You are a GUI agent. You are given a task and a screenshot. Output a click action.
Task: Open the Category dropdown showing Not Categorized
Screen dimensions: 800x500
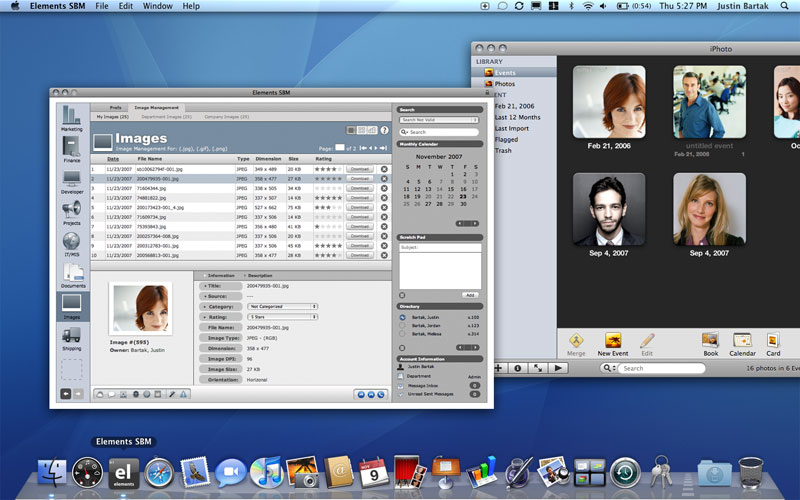pos(283,306)
